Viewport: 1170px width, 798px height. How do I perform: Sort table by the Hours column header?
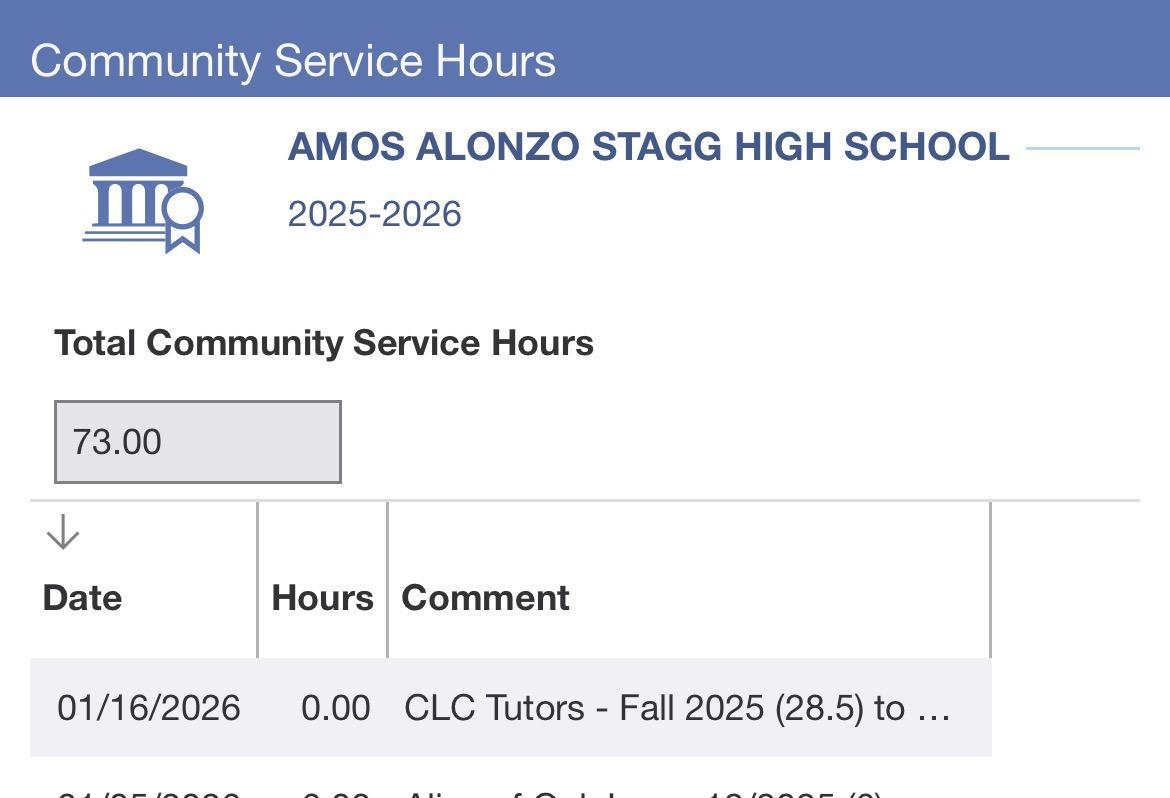[x=322, y=598]
